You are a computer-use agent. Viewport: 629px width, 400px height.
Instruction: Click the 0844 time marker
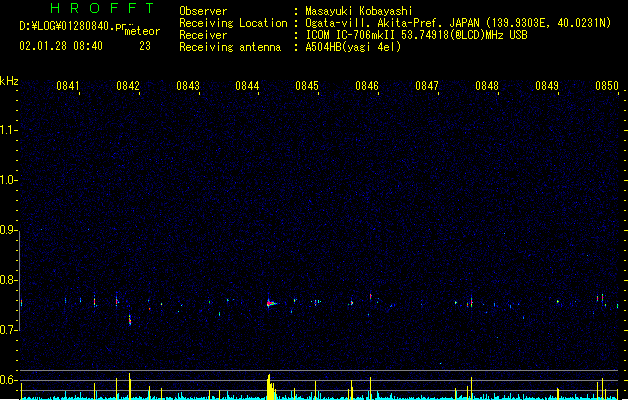coord(247,86)
